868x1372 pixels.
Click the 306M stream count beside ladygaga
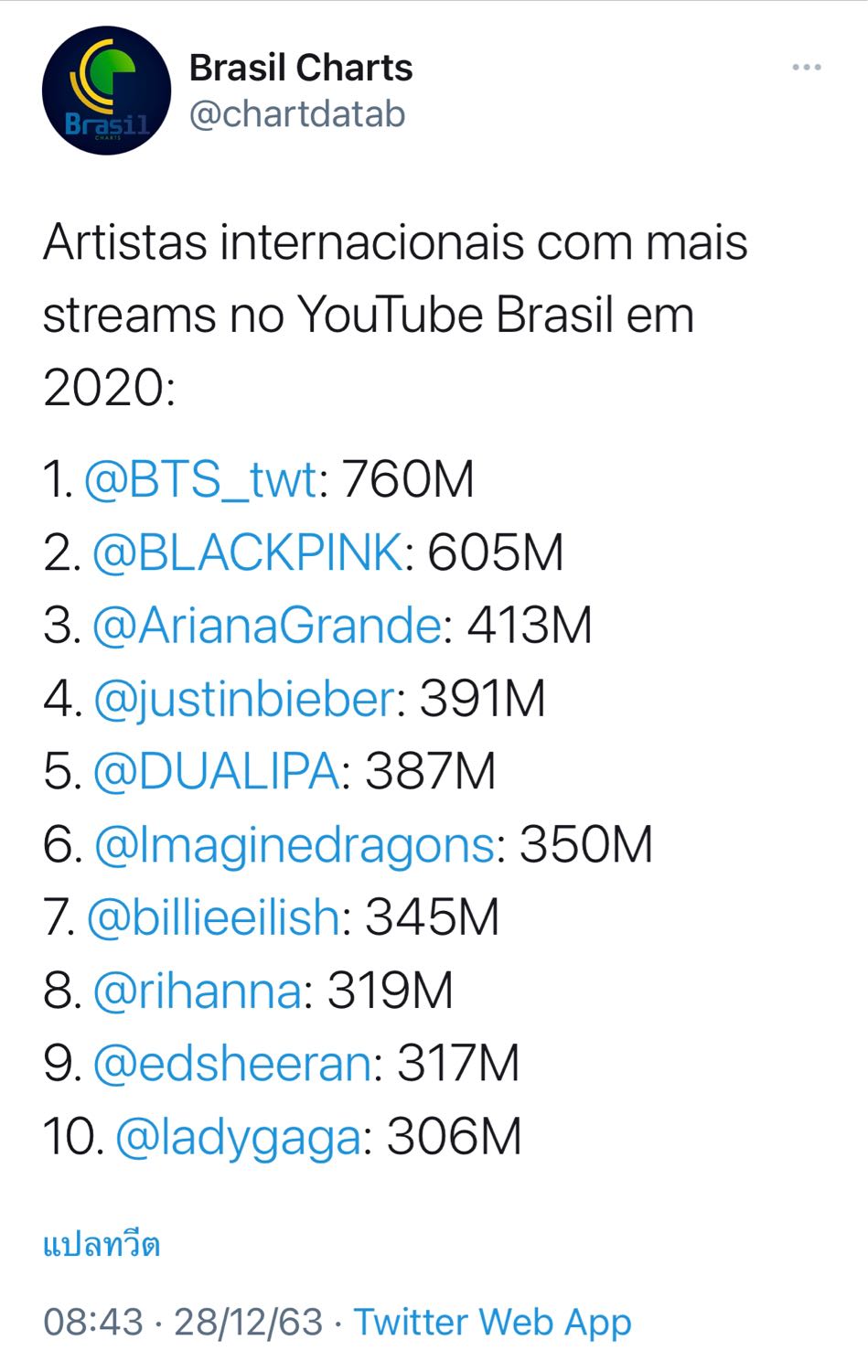454,1137
